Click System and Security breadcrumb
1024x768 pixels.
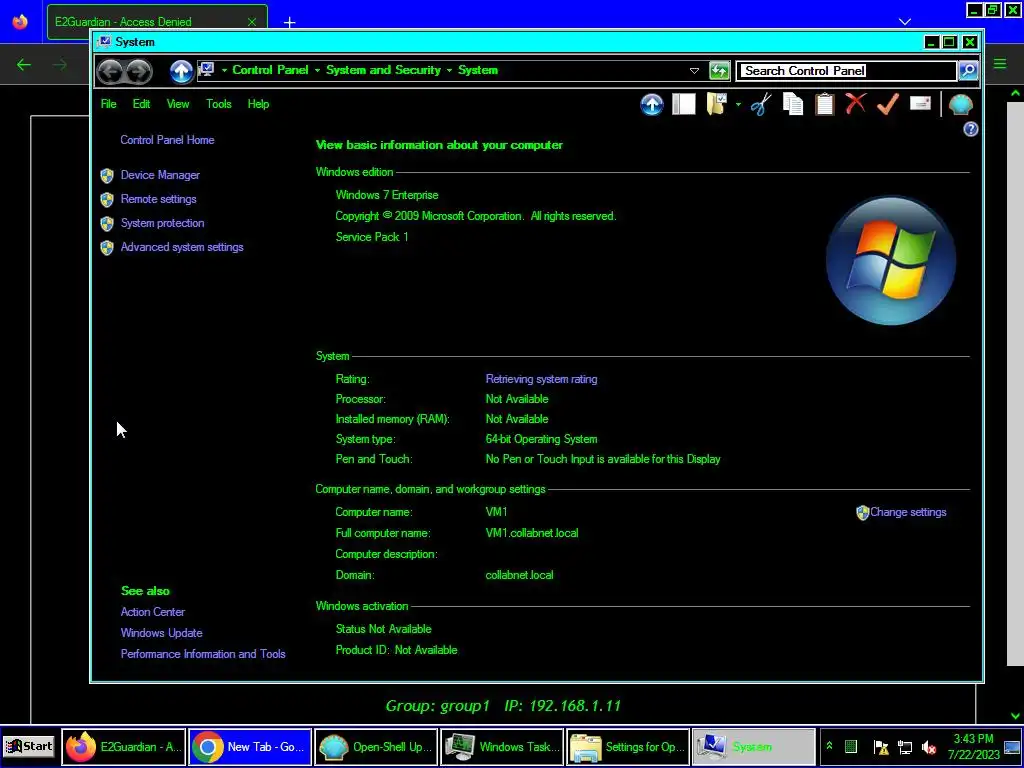(383, 70)
